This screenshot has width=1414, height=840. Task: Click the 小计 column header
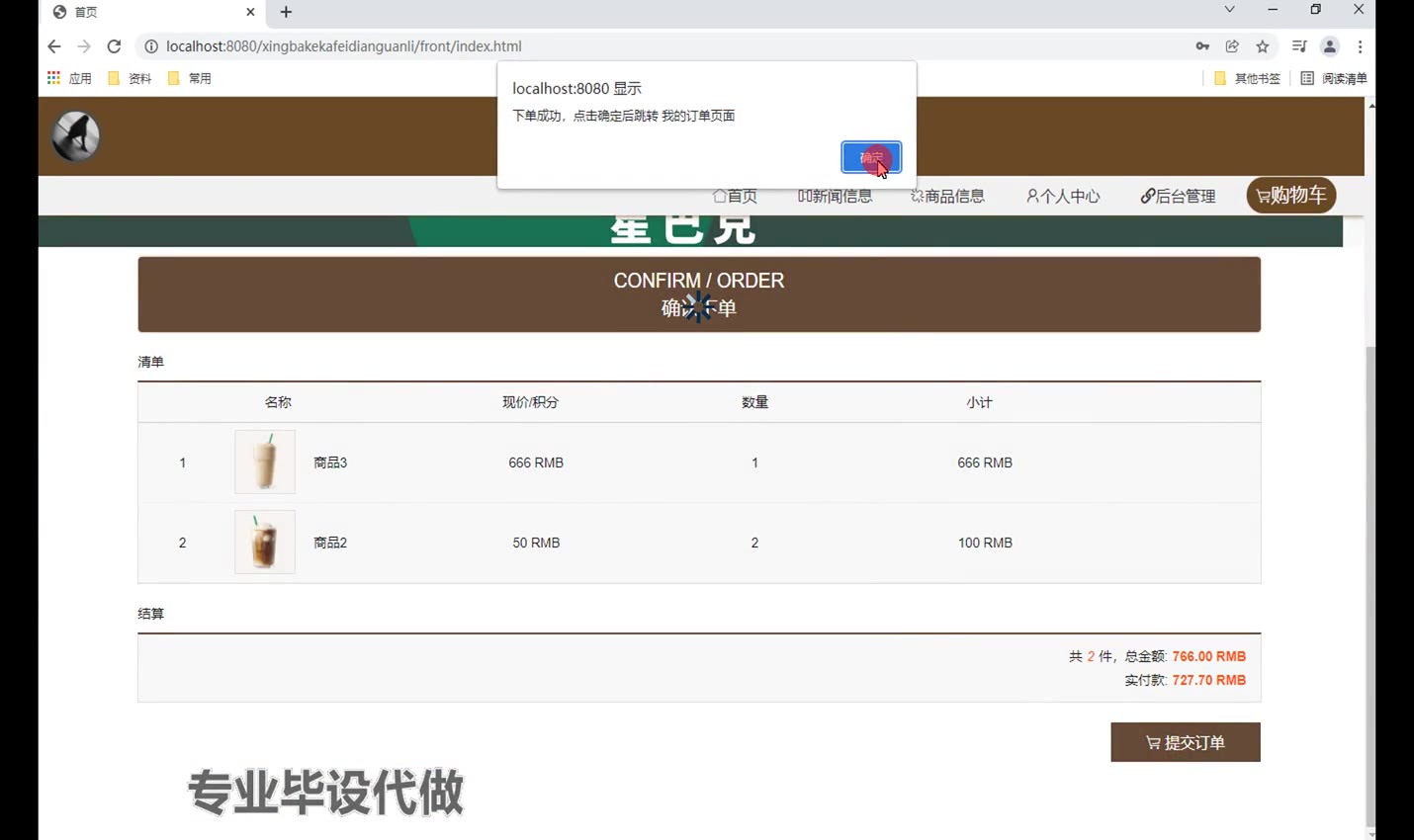pyautogui.click(x=979, y=402)
